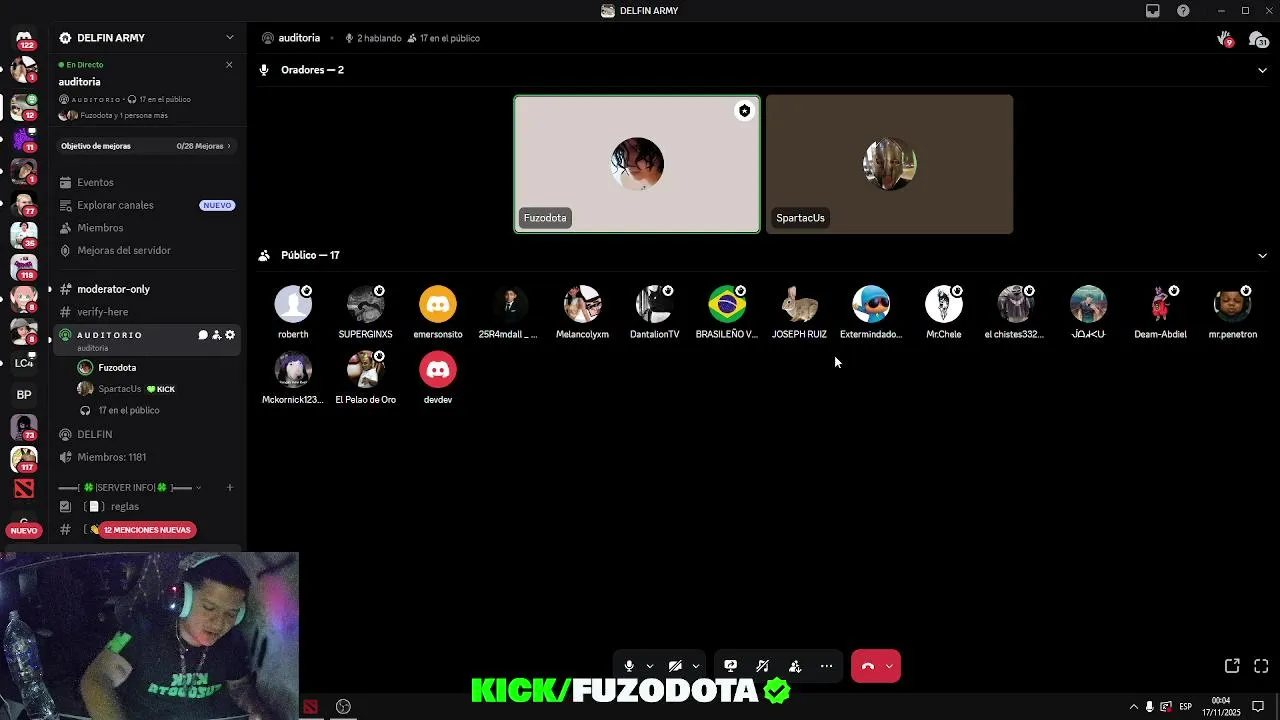Click DantalionTV audience avatar

pos(654,304)
